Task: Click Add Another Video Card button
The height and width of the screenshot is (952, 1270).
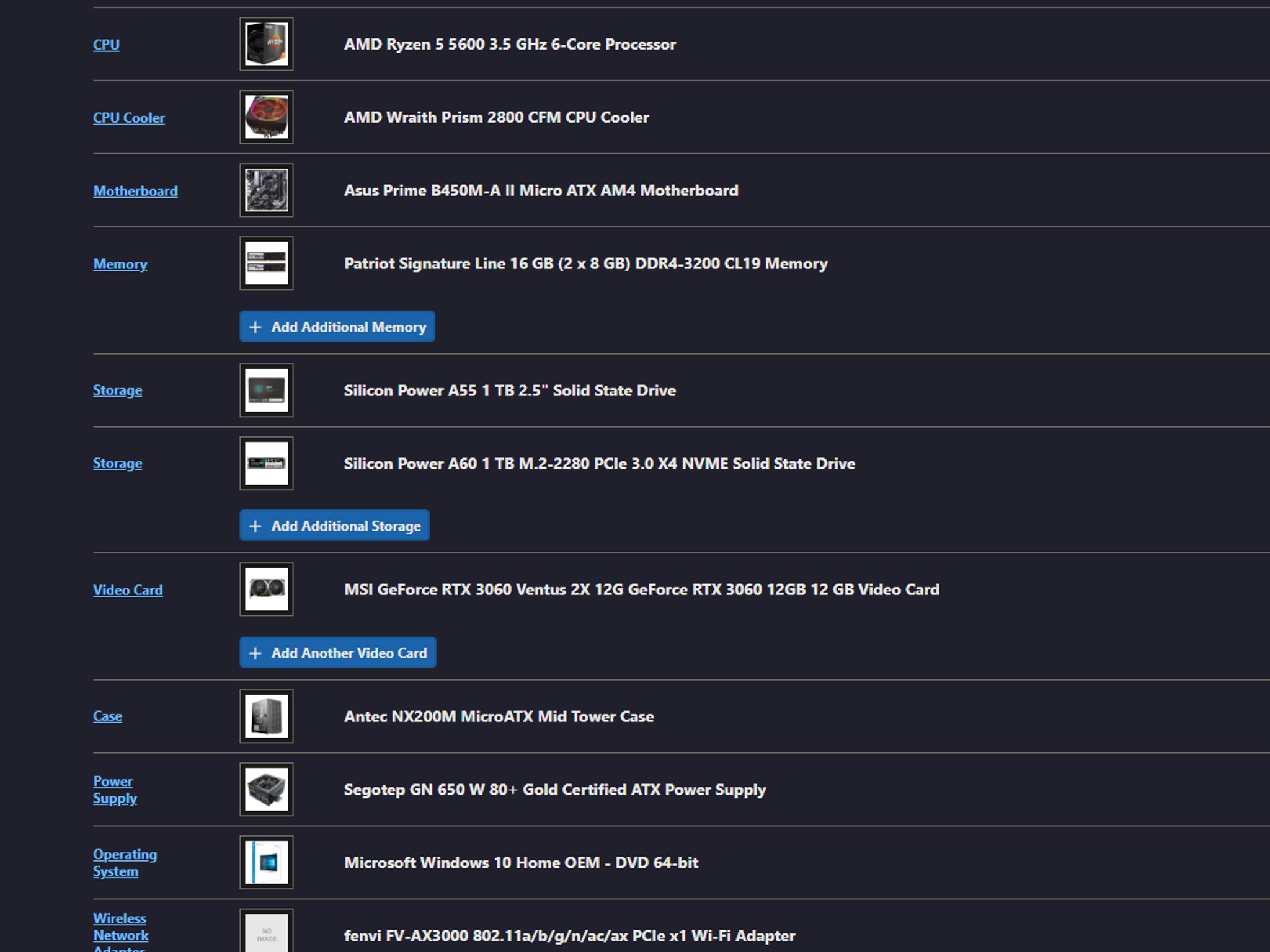Action: tap(338, 653)
